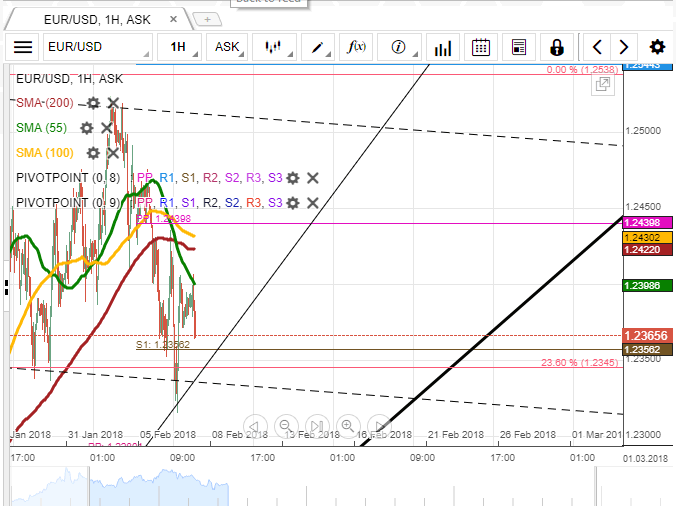
Task: Click the scroll-right chart navigation button
Action: point(379,426)
